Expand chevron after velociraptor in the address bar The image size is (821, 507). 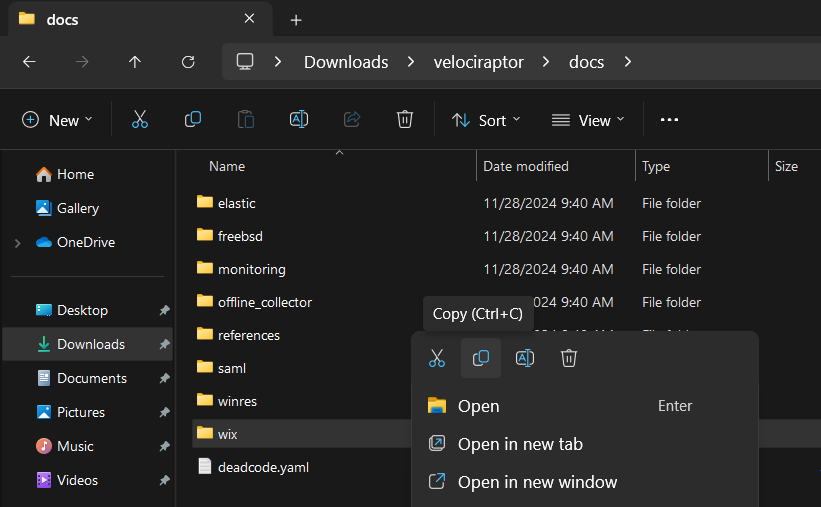click(546, 62)
